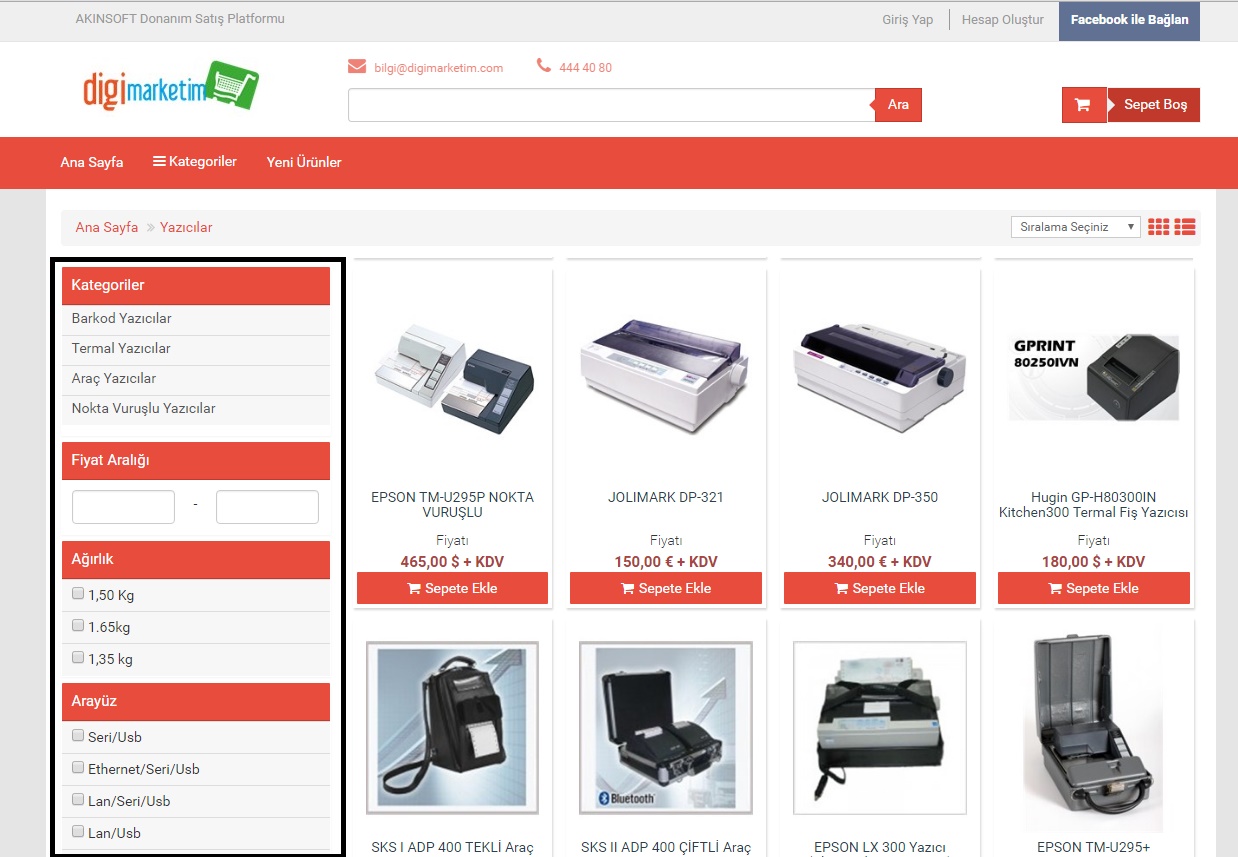The image size is (1238, 857).
Task: Click Facebook ile Bağlan button
Action: tap(1130, 21)
